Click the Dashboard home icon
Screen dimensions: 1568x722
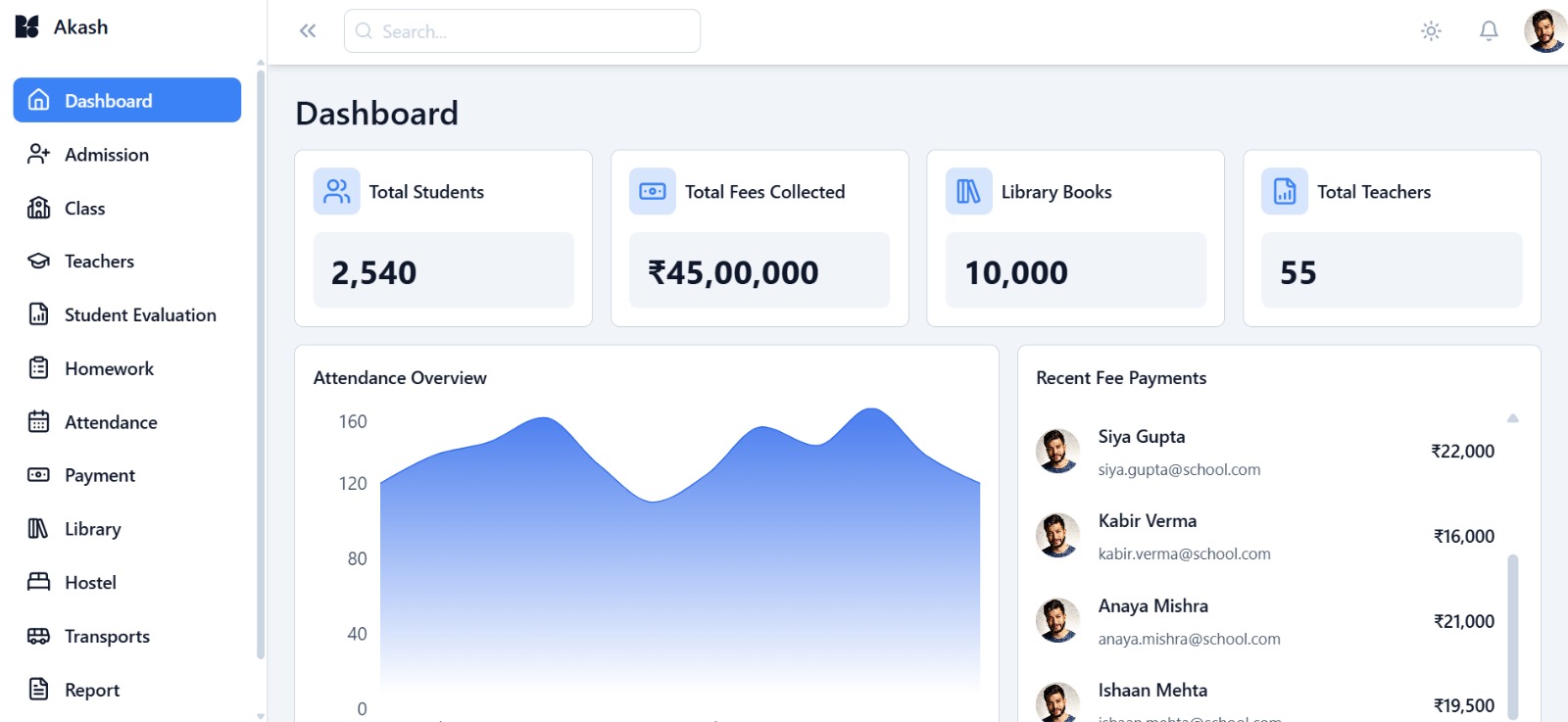point(39,100)
